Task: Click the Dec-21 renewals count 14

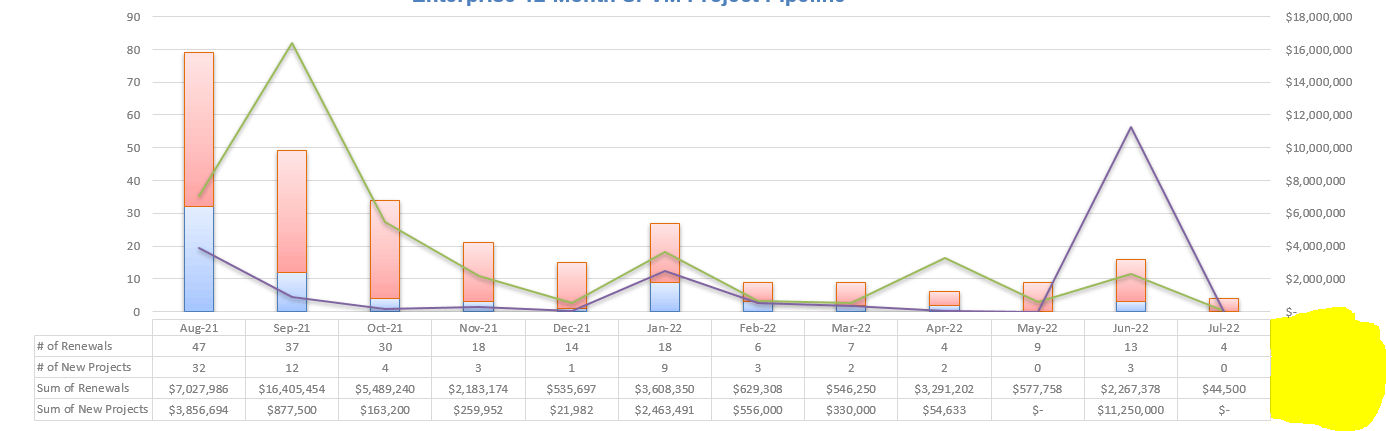Action: point(572,346)
